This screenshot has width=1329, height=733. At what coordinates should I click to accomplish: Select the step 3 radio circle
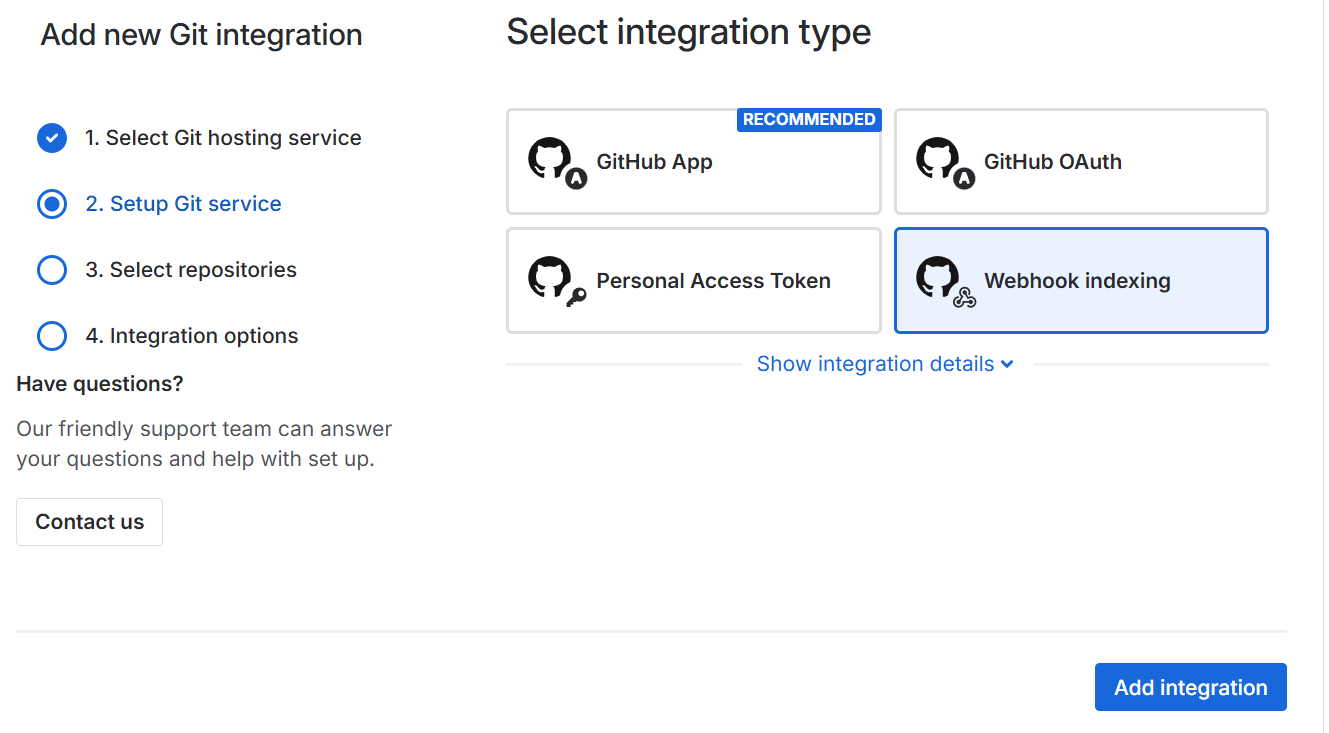point(52,270)
